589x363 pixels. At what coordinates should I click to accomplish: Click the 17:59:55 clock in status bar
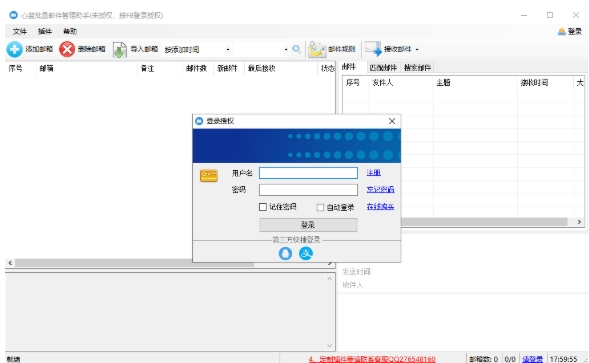tap(563, 359)
